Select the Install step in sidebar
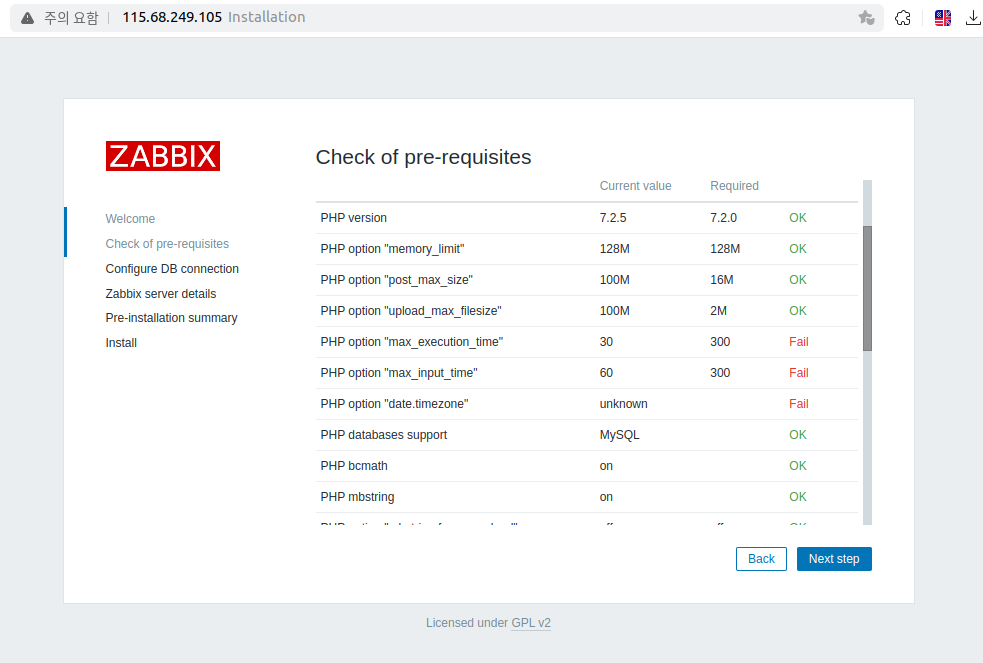This screenshot has width=983, height=663. tap(121, 343)
